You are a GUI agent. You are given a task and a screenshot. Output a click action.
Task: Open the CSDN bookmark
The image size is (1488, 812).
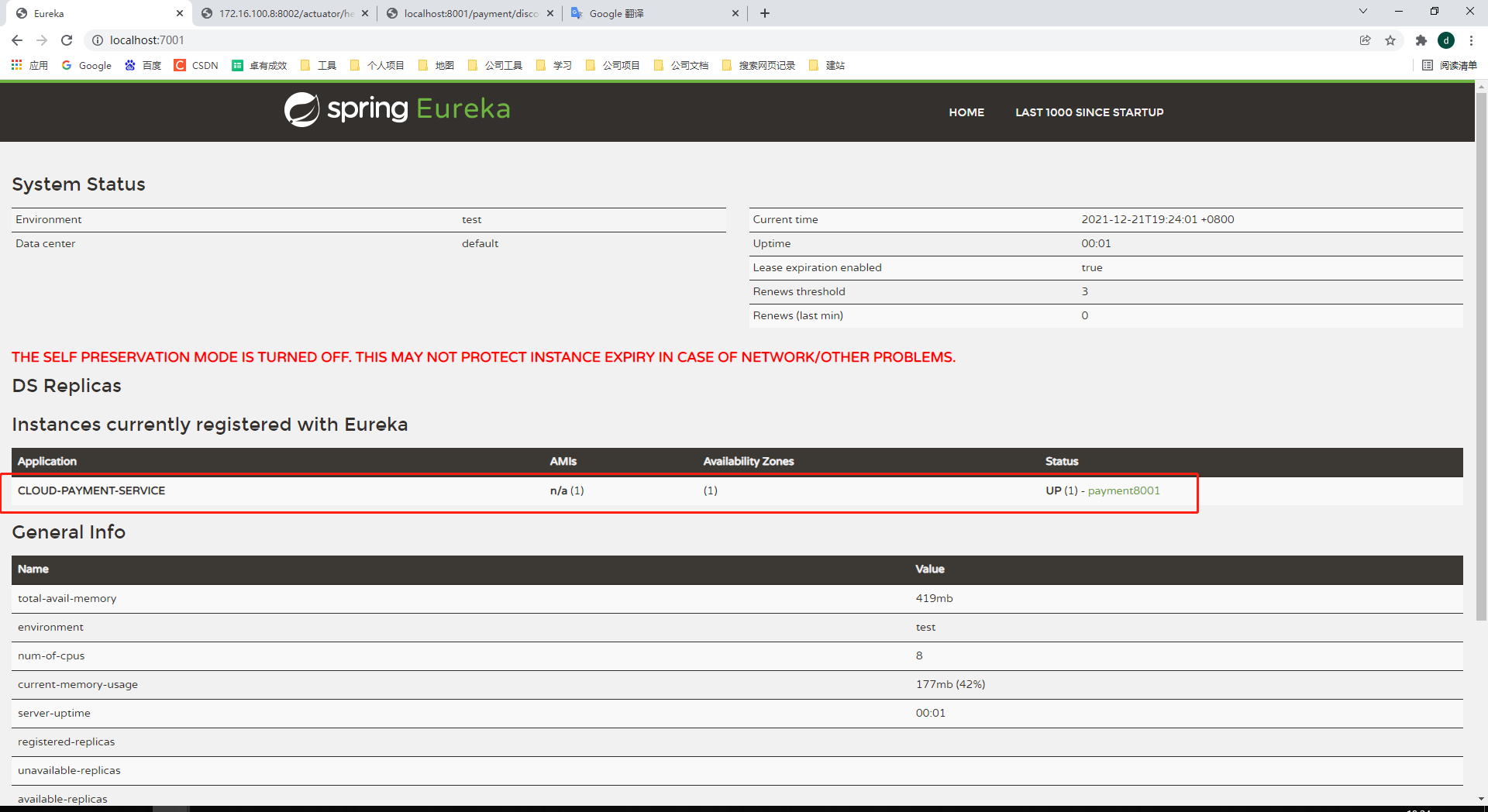point(197,65)
